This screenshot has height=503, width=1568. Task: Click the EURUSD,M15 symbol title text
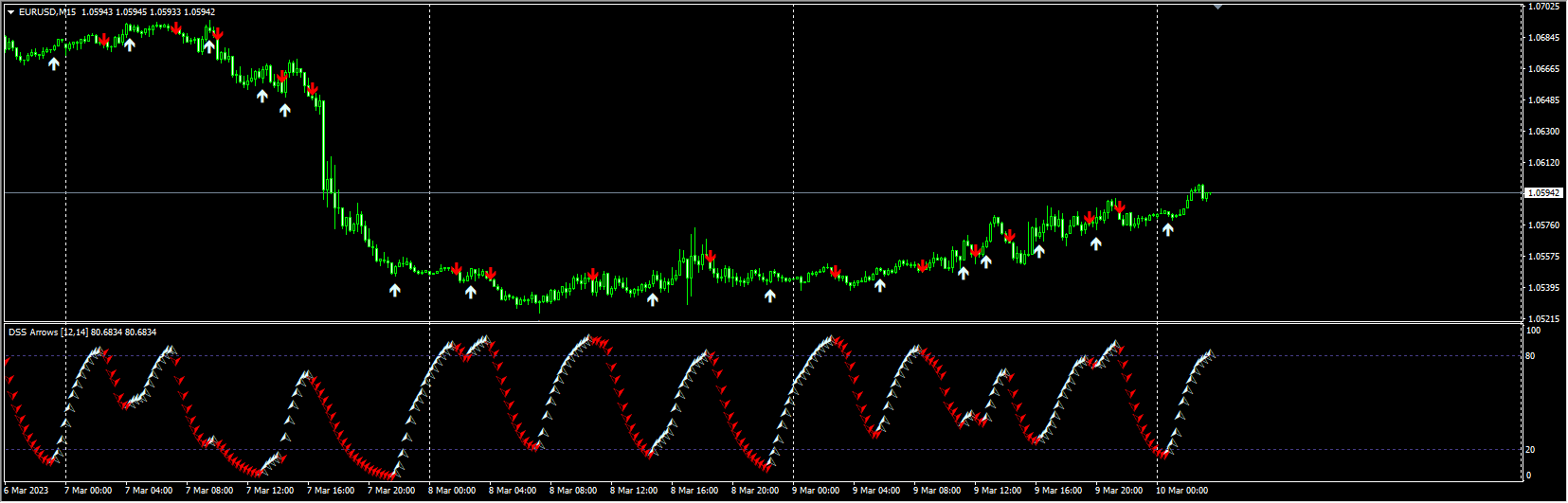click(x=47, y=12)
